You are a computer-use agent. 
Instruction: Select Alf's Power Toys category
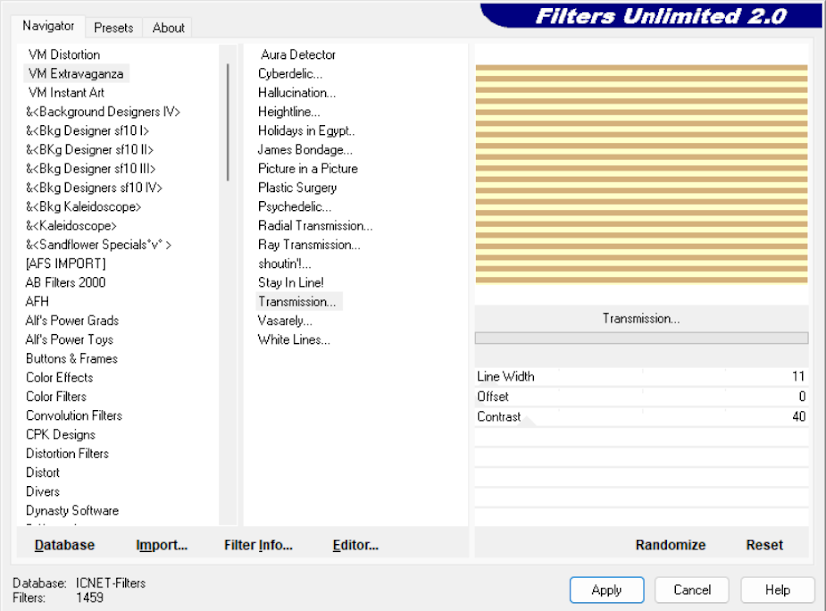70,339
